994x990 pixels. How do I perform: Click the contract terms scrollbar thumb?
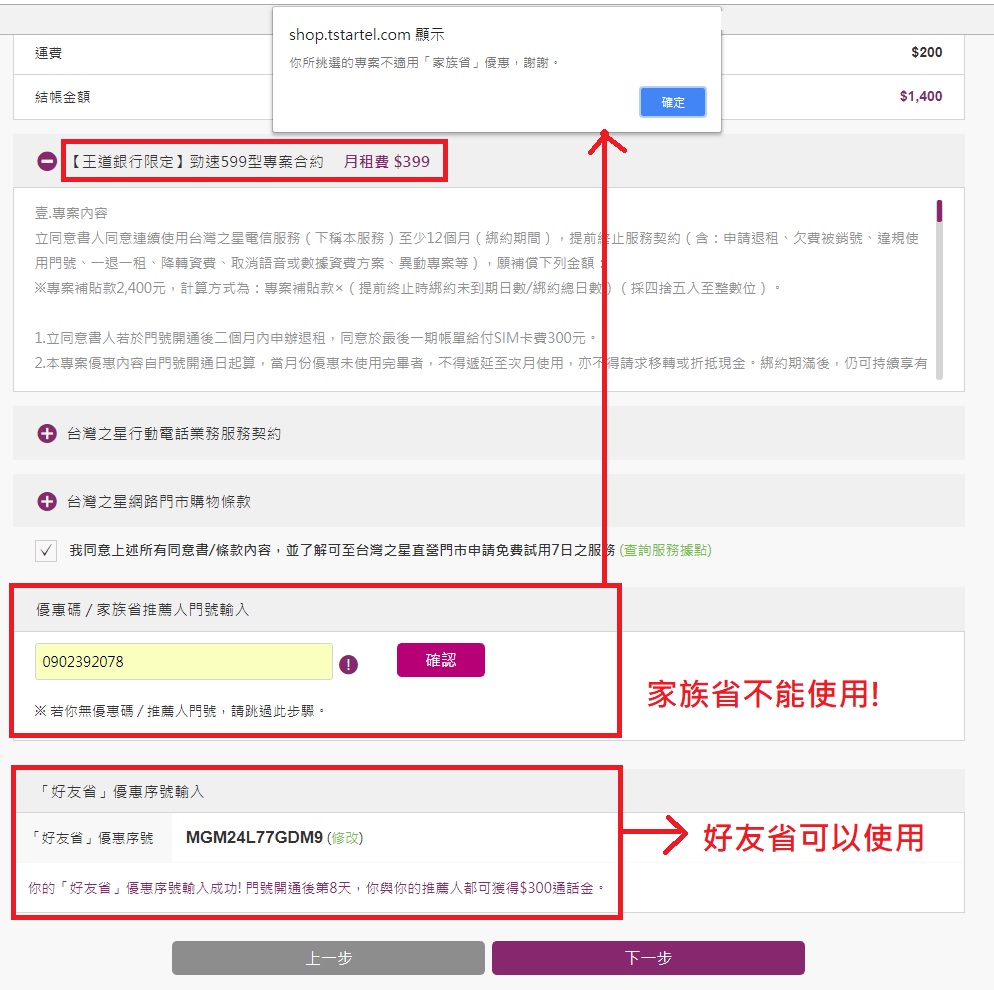(x=939, y=211)
